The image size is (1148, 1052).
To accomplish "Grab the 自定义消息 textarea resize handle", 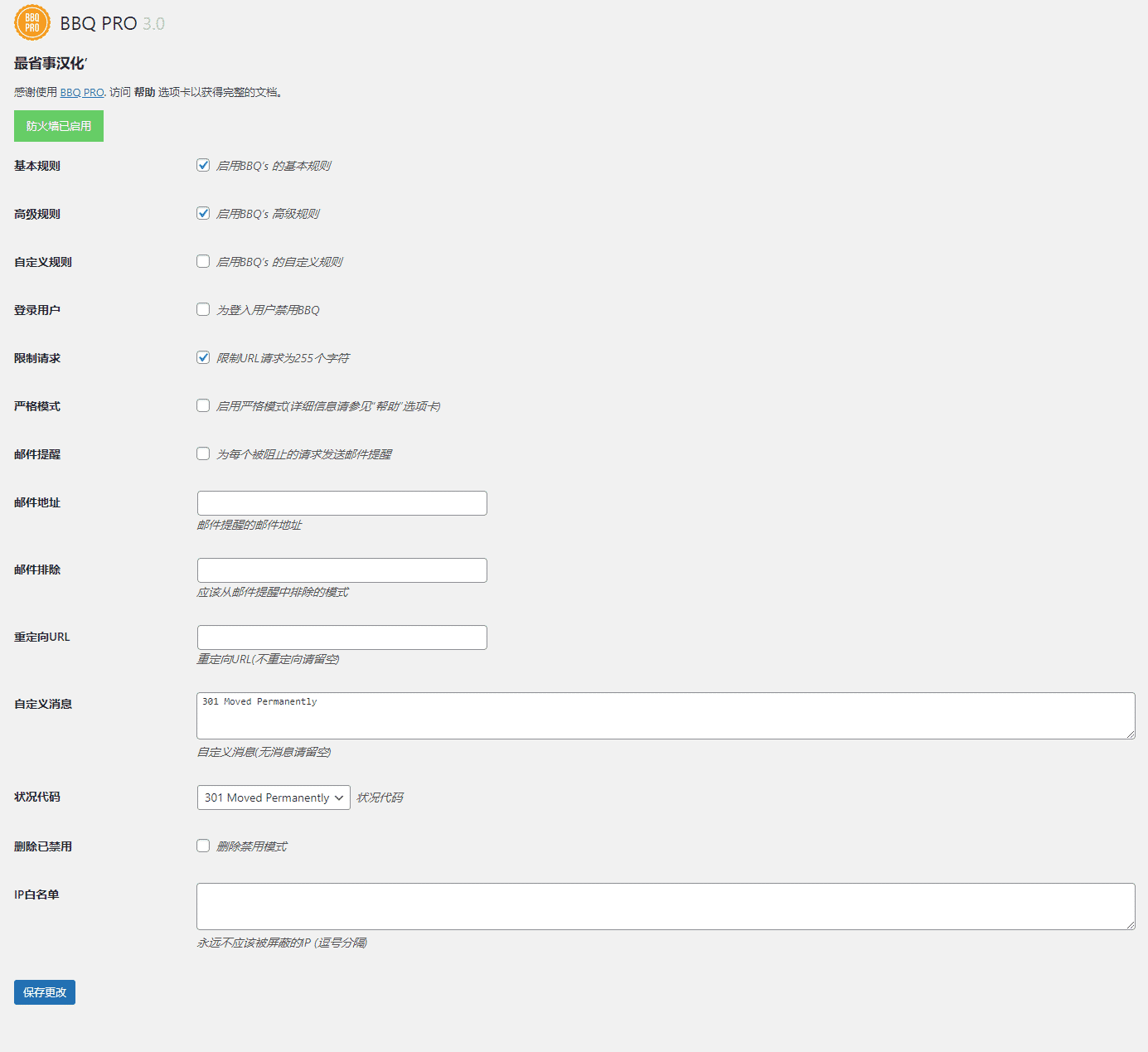I will click(x=1131, y=734).
